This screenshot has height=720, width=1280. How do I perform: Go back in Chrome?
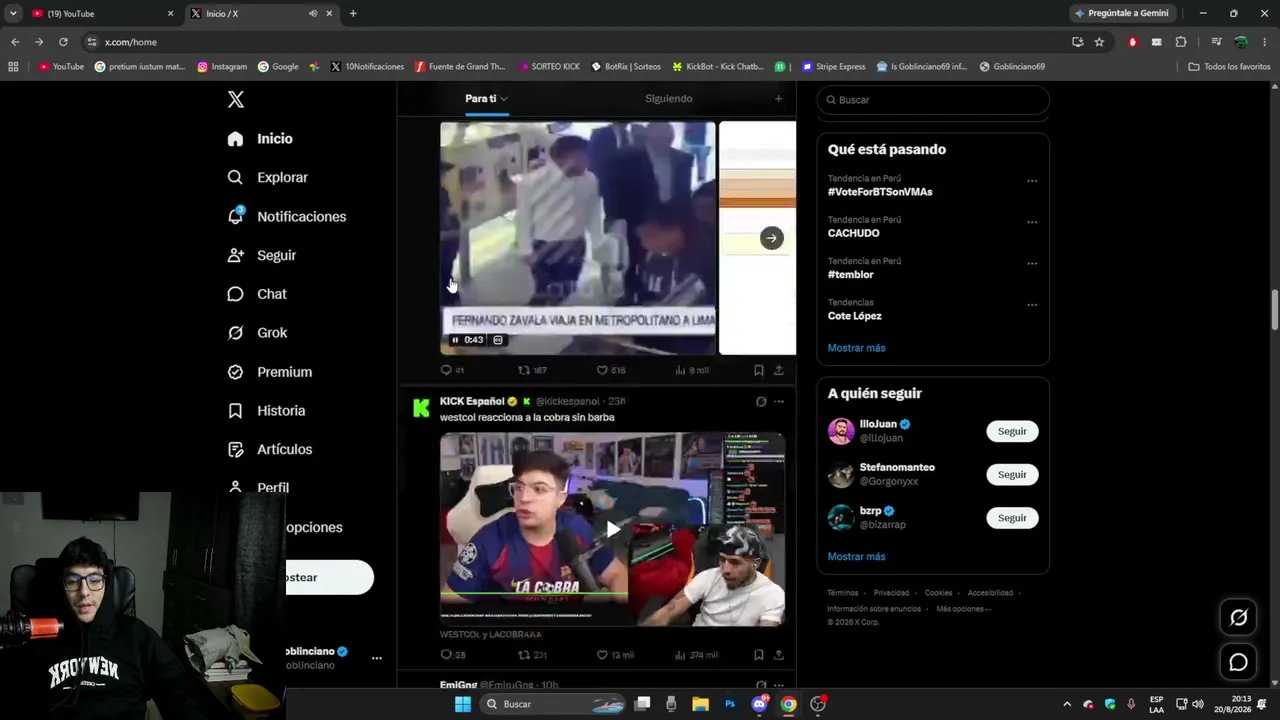pyautogui.click(x=15, y=42)
